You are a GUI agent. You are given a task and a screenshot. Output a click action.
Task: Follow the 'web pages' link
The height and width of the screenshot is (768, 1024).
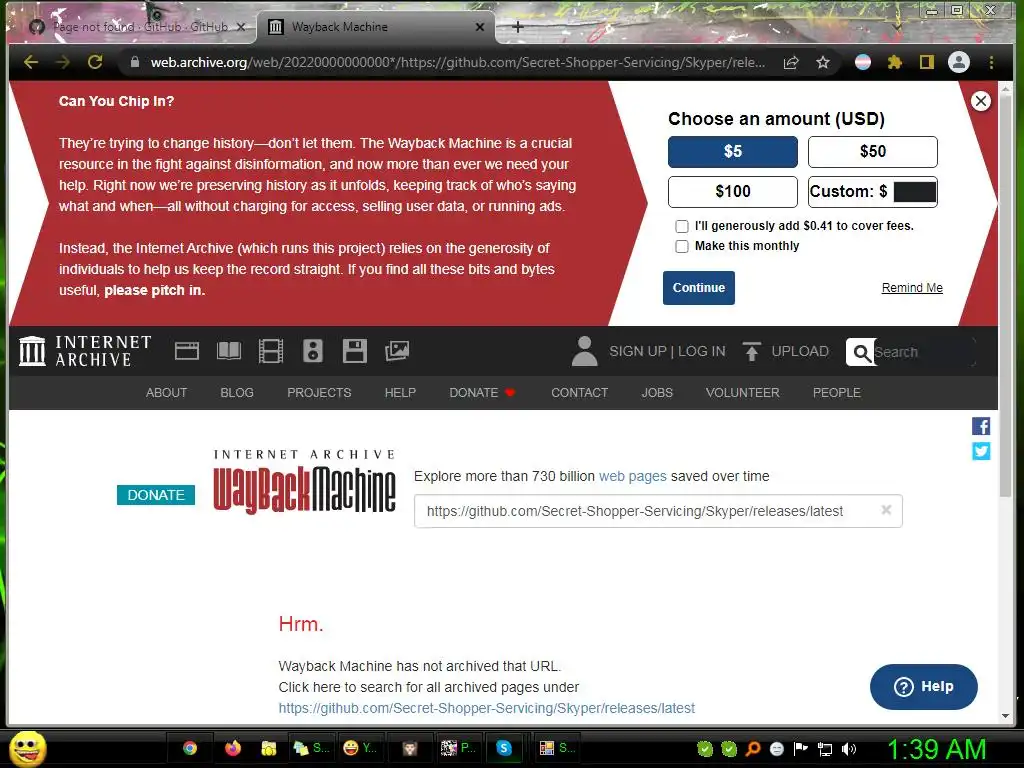pos(632,476)
